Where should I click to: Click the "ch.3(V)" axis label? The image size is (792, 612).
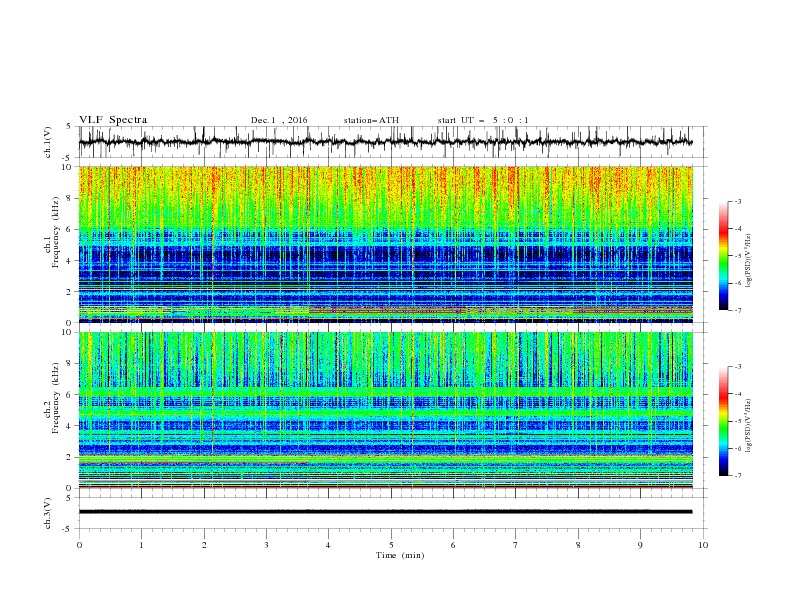(48, 513)
